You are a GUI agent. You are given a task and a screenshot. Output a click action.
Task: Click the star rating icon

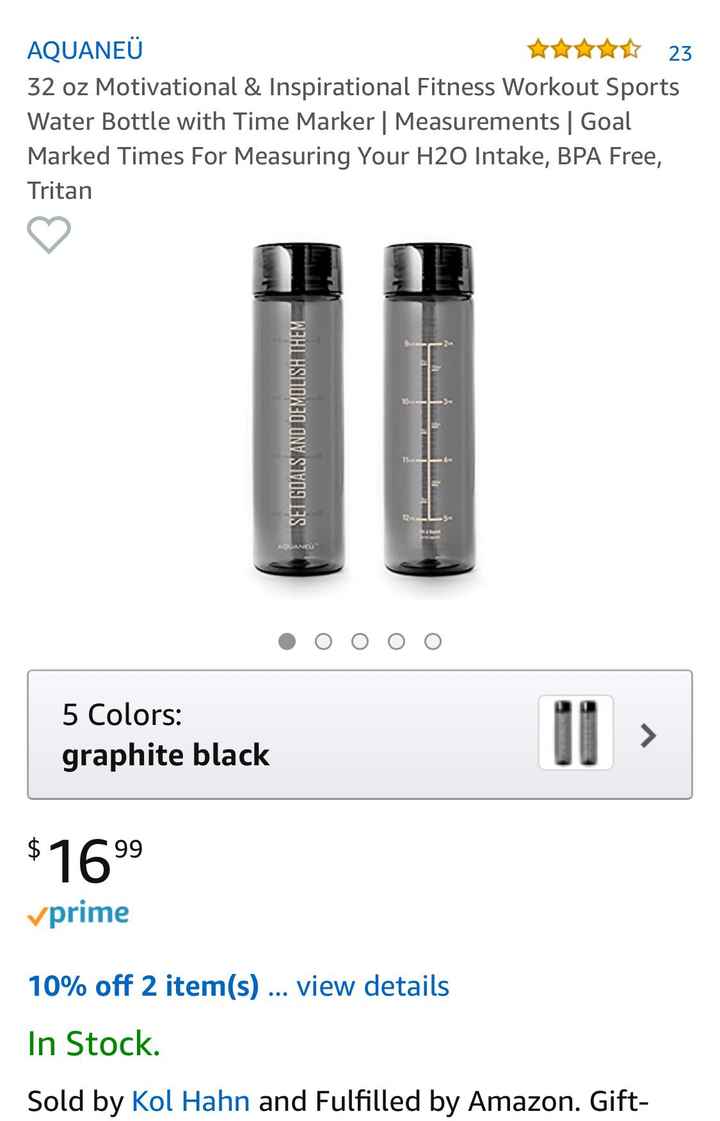(584, 49)
